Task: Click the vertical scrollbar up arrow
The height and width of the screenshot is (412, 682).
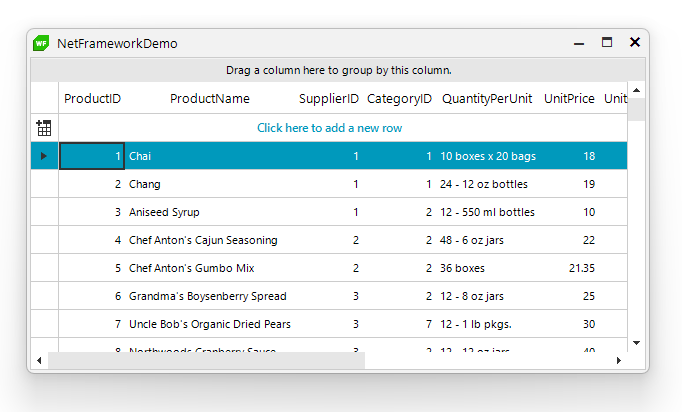Action: tap(636, 92)
